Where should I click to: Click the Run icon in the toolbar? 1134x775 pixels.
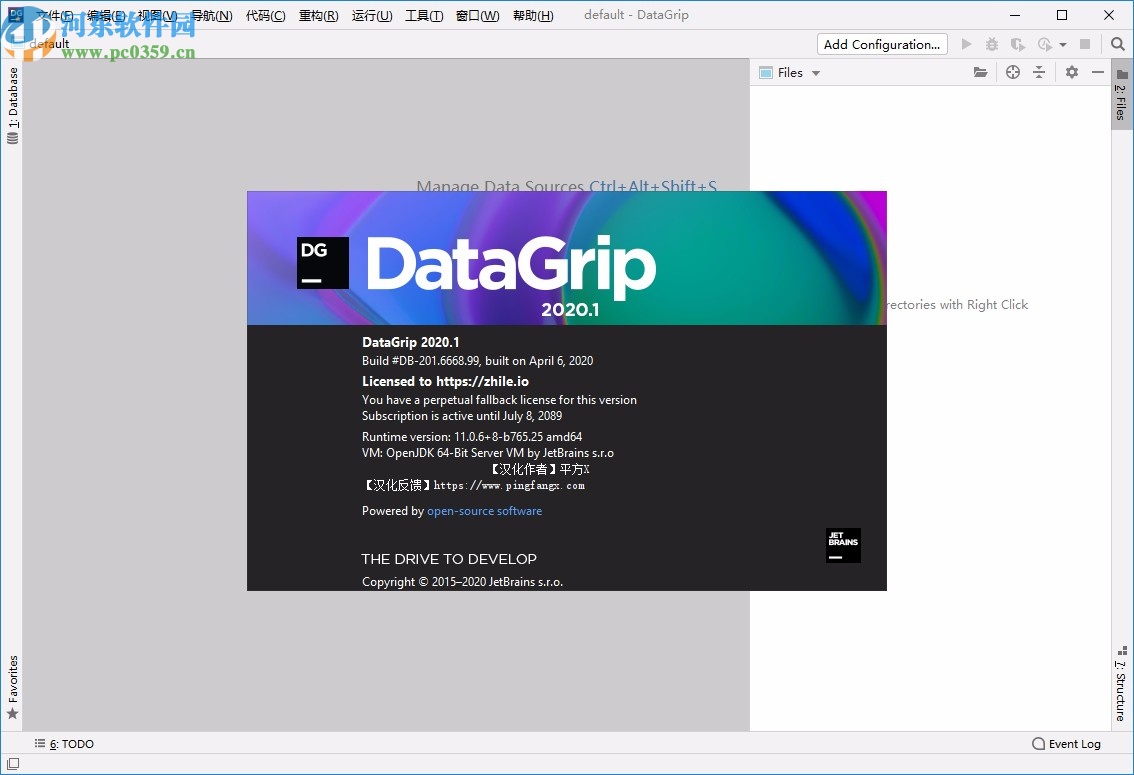coord(966,44)
